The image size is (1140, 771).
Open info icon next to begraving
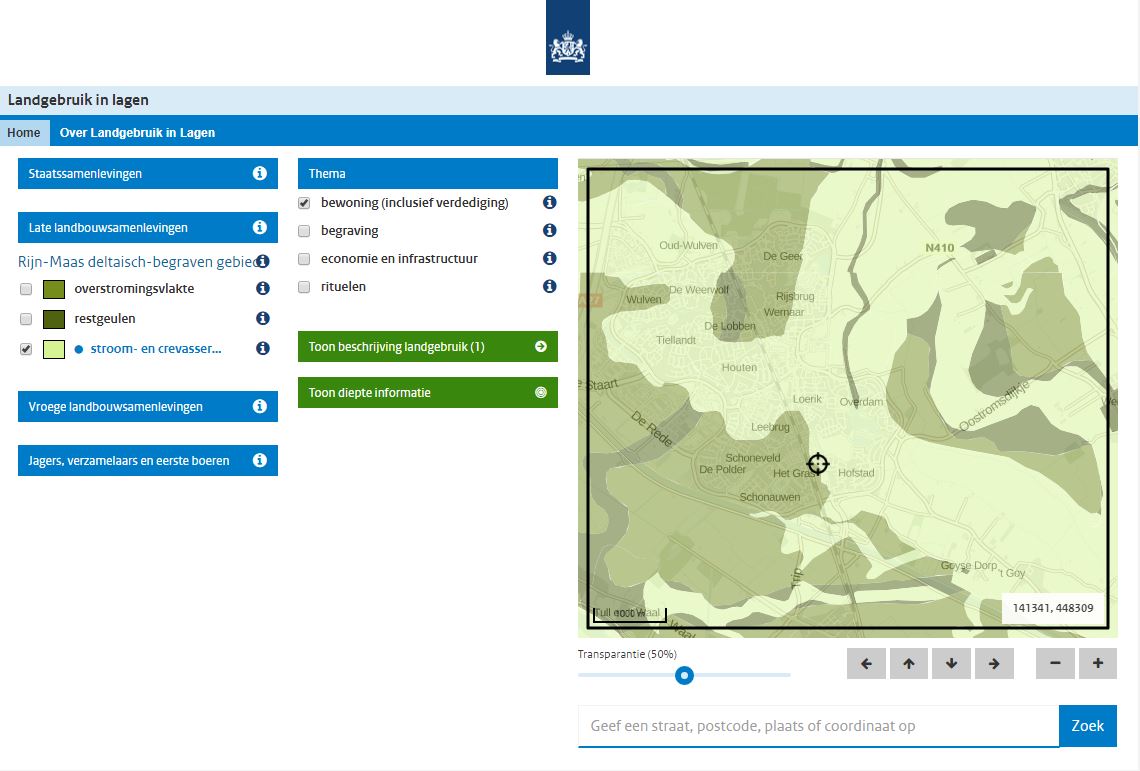point(549,231)
